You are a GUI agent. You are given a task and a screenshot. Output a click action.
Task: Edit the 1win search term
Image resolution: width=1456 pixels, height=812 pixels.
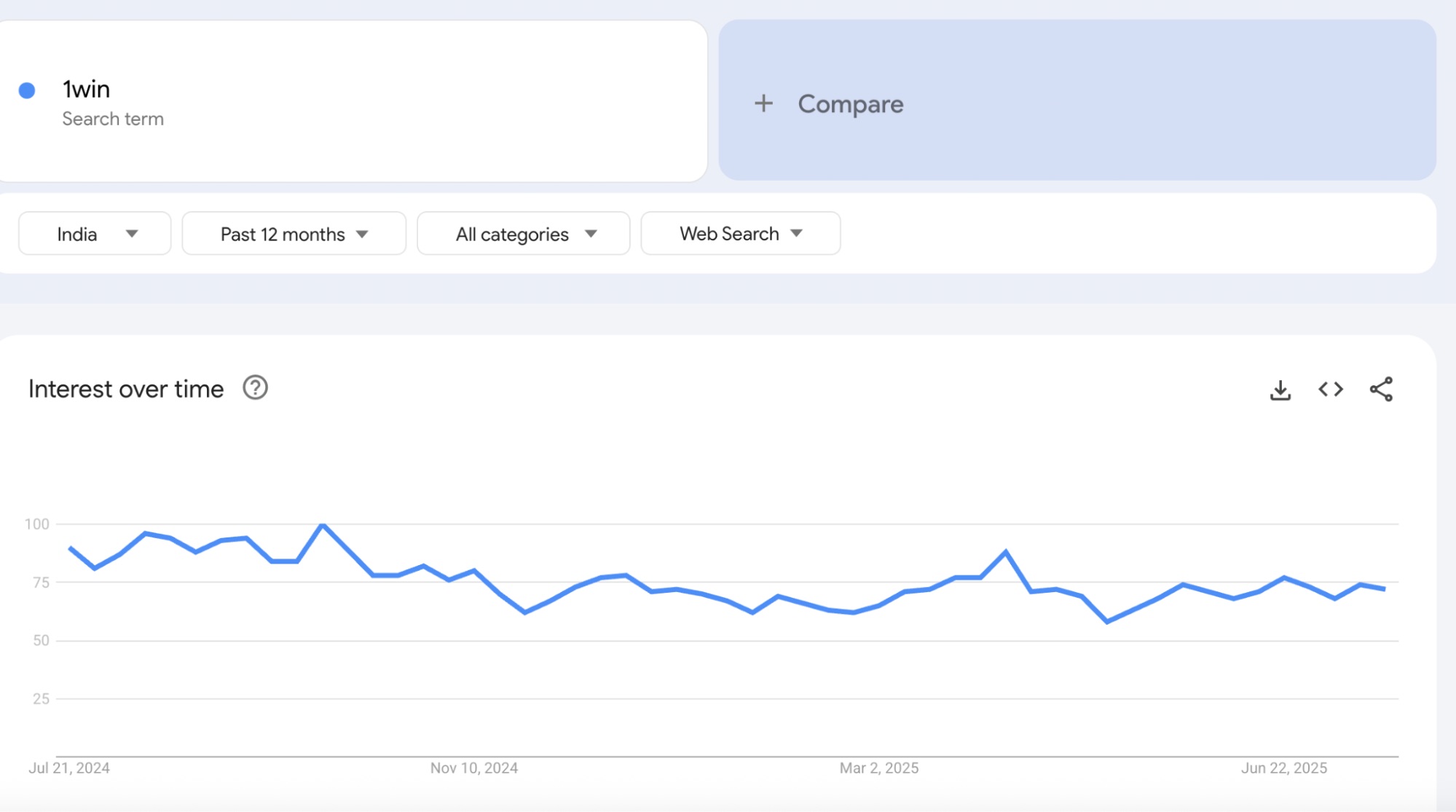(x=86, y=89)
